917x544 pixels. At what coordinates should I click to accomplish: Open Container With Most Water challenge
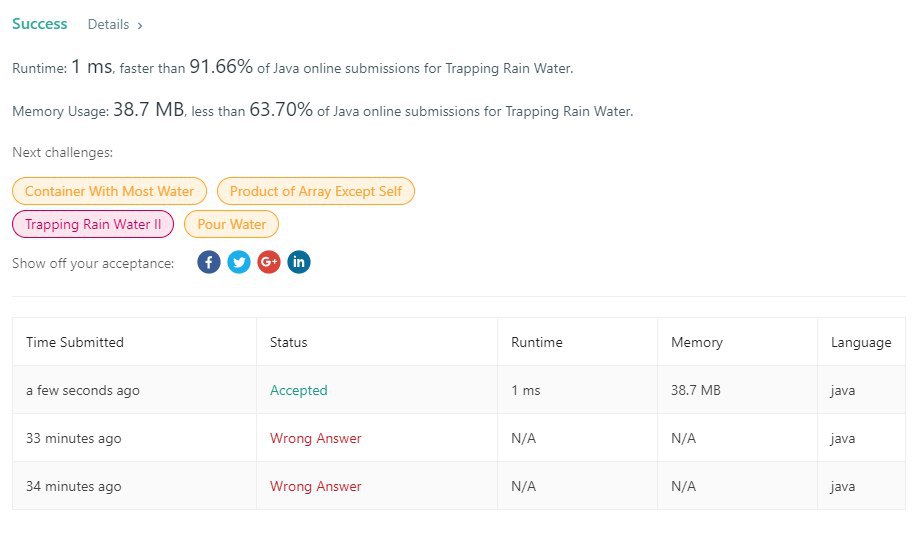point(109,191)
